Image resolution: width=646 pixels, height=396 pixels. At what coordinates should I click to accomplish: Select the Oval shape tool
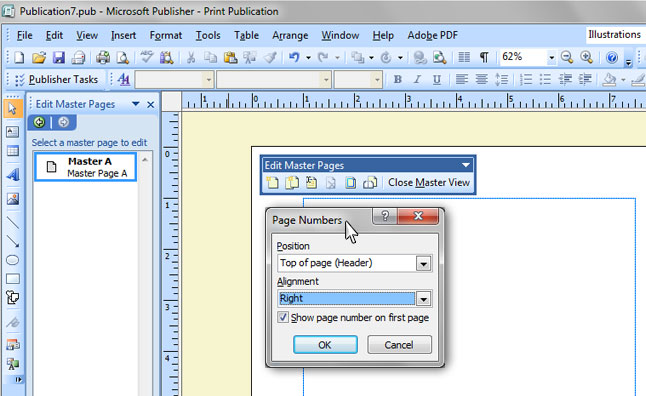tap(13, 260)
